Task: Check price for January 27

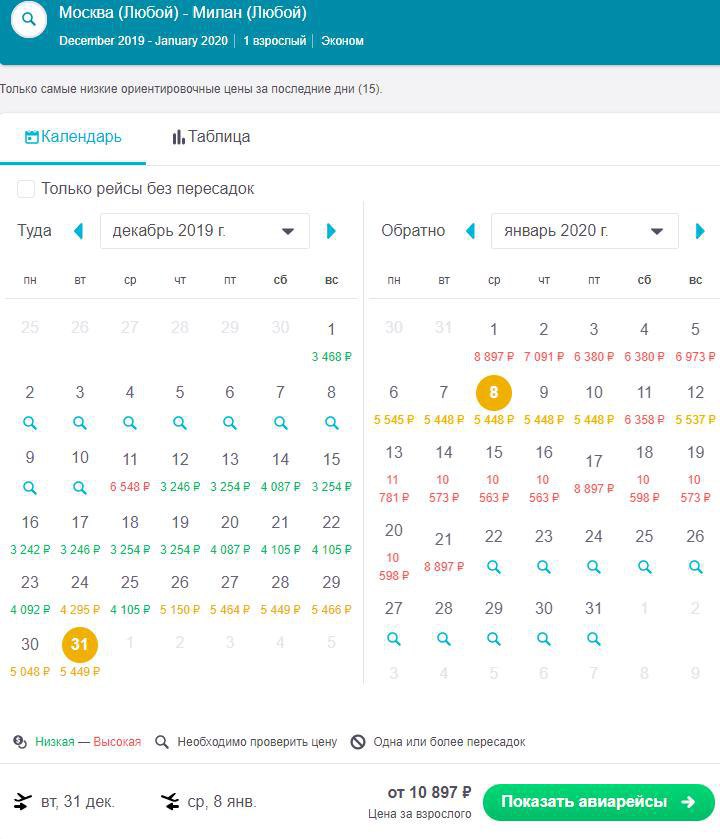Action: (x=394, y=638)
